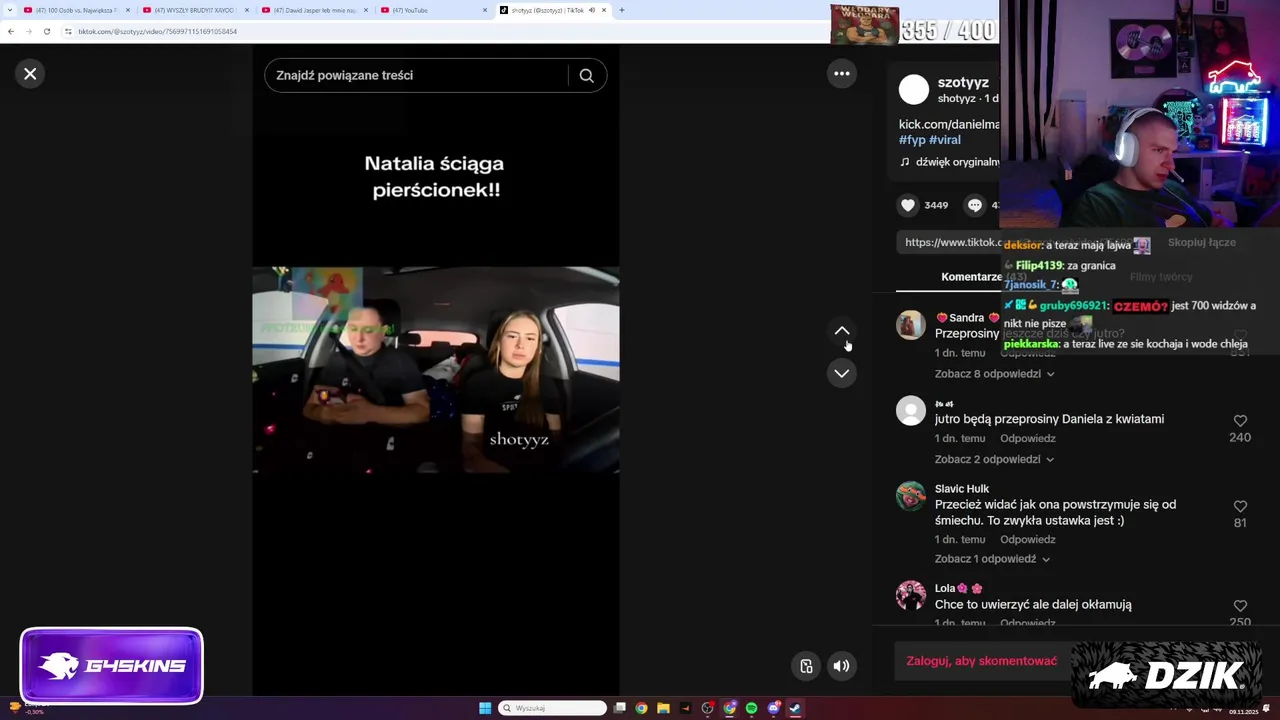The image size is (1280, 720).
Task: Click the TikTok video to pause playback
Action: point(435,369)
